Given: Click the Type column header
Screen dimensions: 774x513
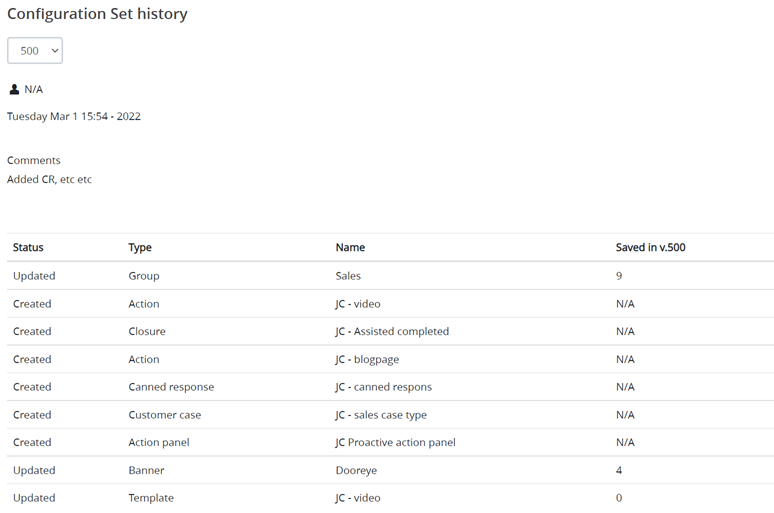Looking at the screenshot, I should [140, 247].
